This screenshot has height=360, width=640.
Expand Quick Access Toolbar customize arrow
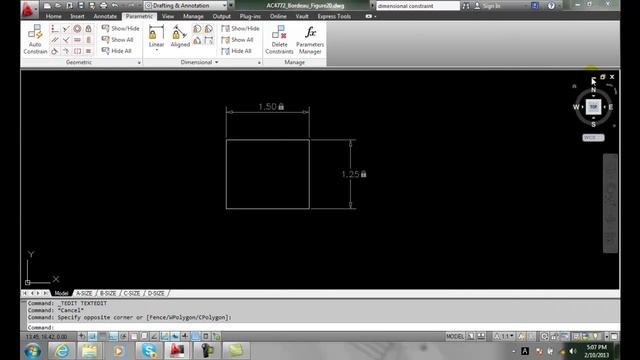(x=231, y=6)
